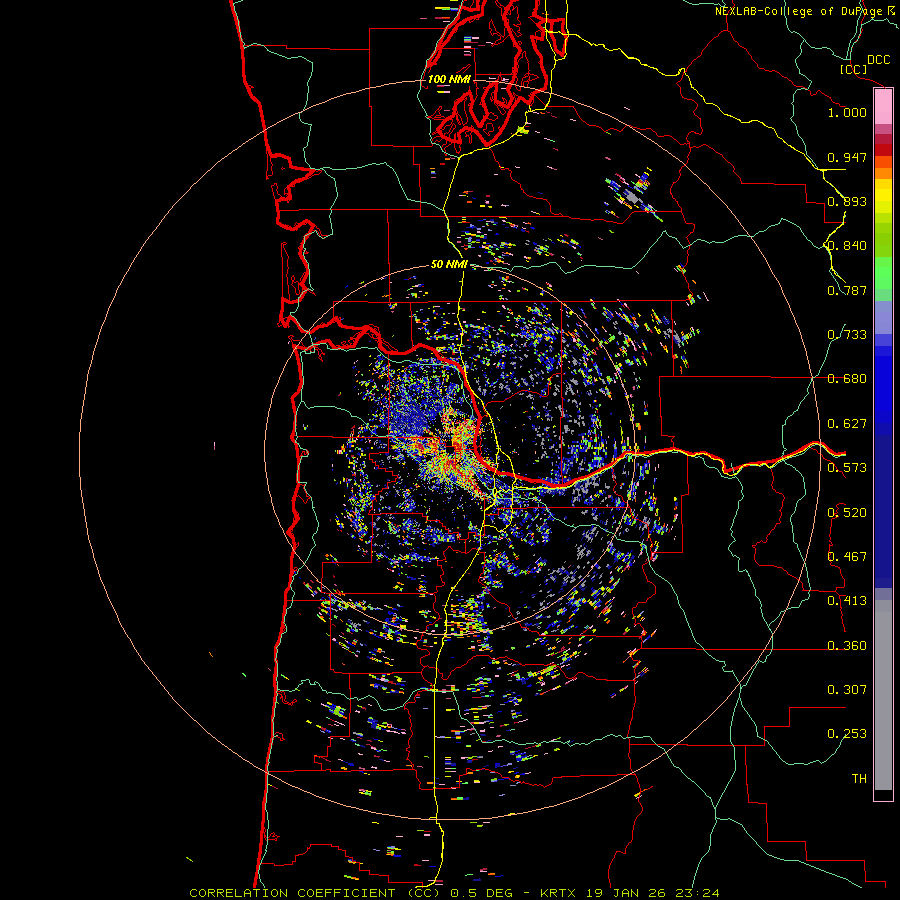Select the pink segment of the color bar
This screenshot has width=900, height=900.
pyautogui.click(x=883, y=107)
